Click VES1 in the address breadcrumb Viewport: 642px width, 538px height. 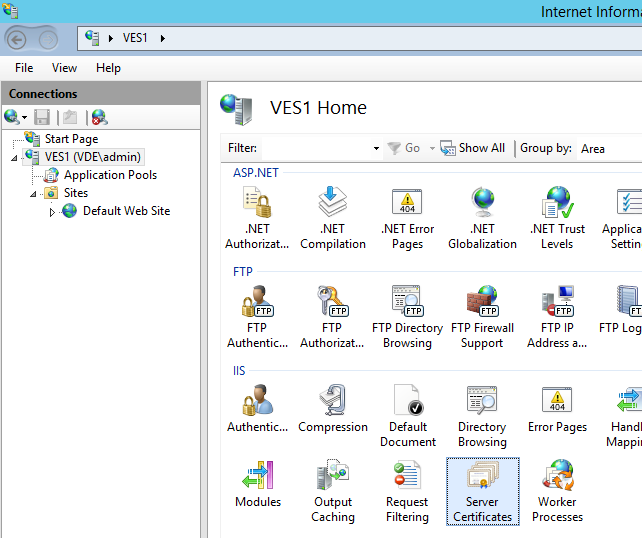pos(135,38)
